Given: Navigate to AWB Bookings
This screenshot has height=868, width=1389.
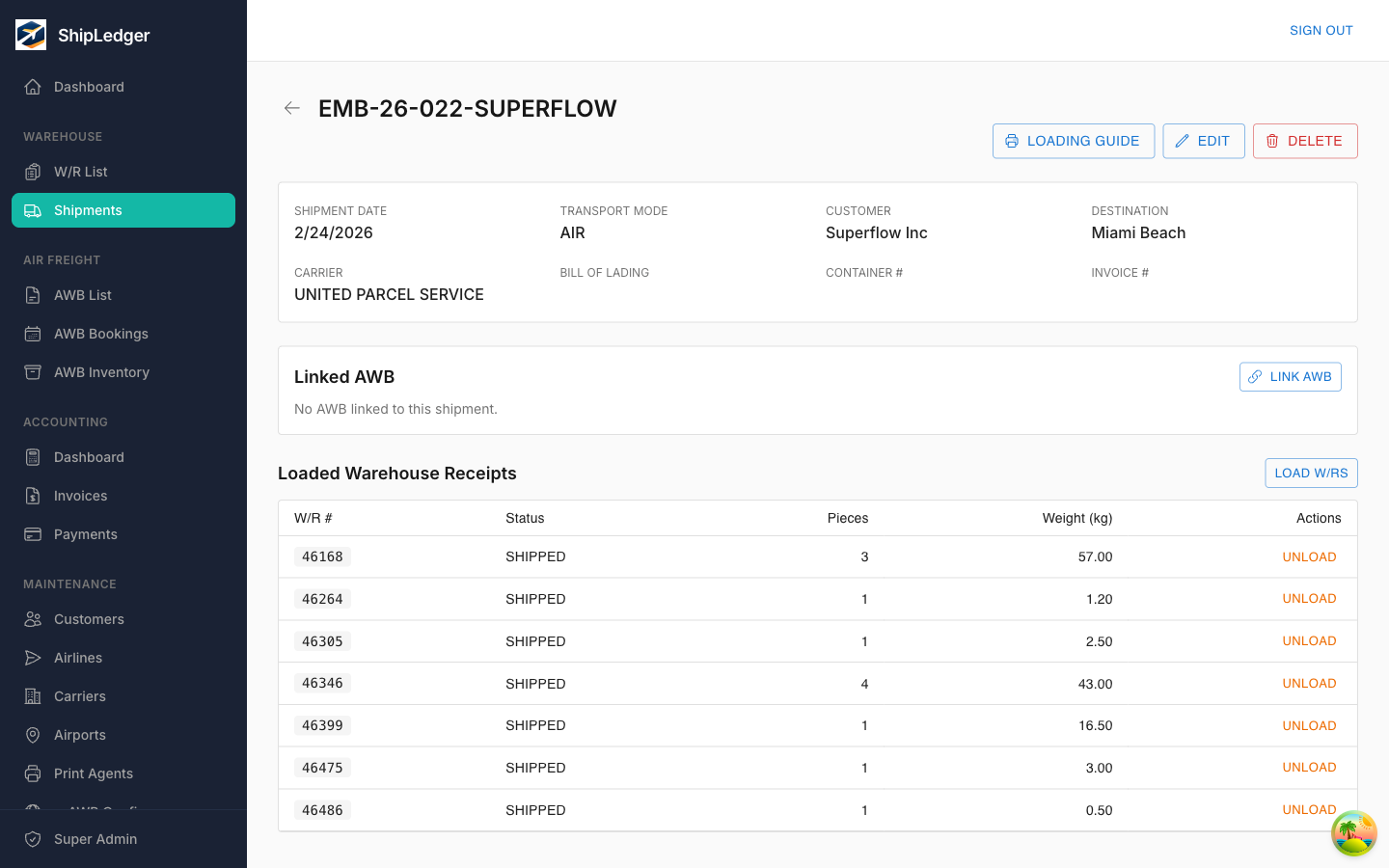Looking at the screenshot, I should pyautogui.click(x=123, y=334).
